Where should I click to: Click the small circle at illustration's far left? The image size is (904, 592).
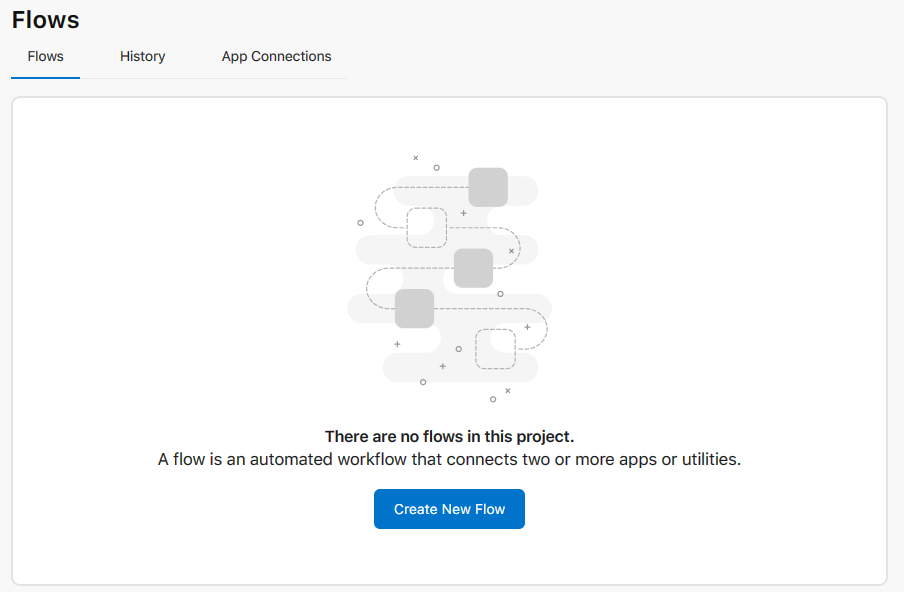tap(361, 223)
